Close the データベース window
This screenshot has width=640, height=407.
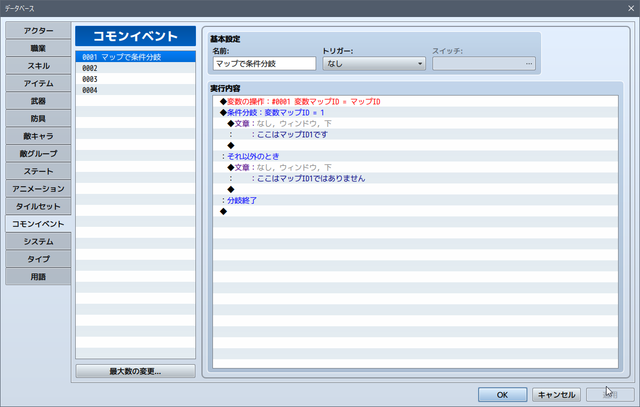(x=631, y=8)
